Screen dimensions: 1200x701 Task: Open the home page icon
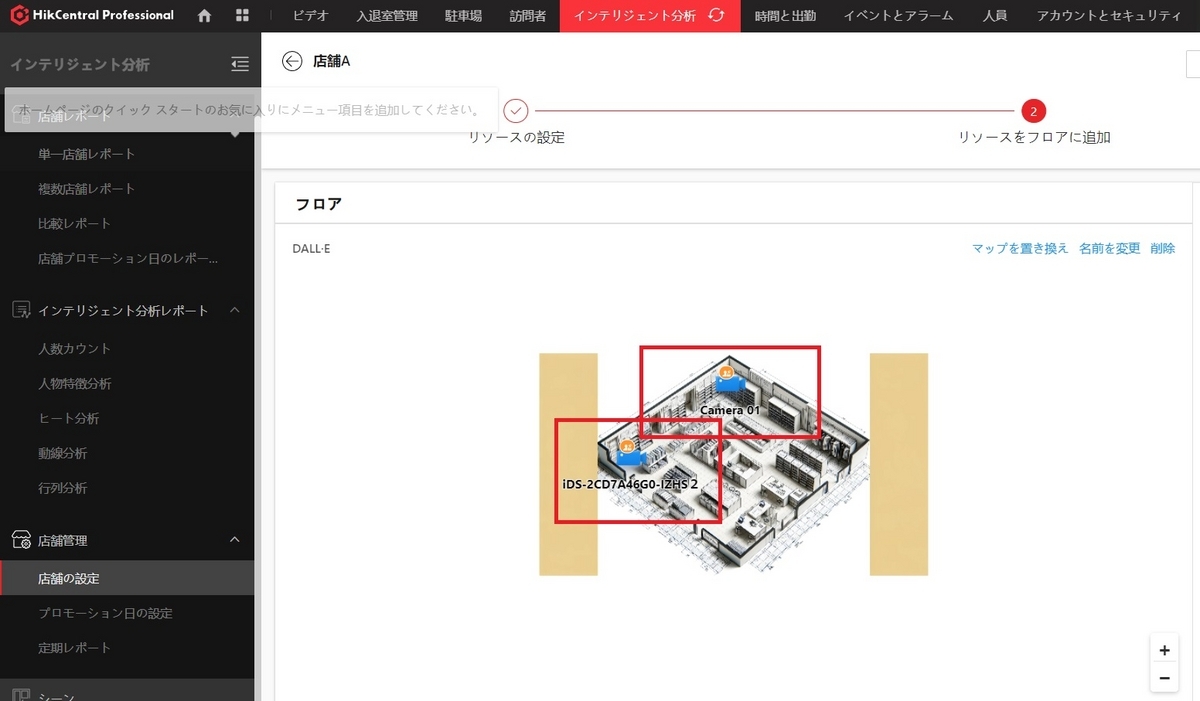point(205,16)
